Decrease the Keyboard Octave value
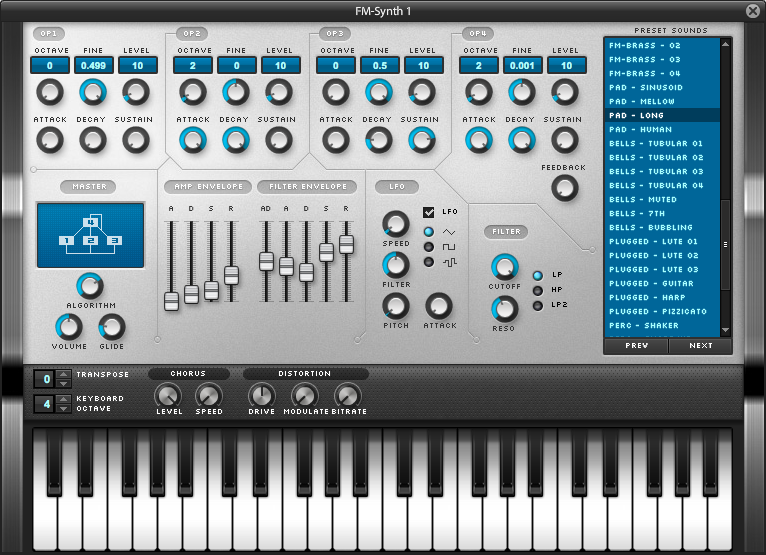Image resolution: width=766 pixels, height=555 pixels. click(64, 409)
